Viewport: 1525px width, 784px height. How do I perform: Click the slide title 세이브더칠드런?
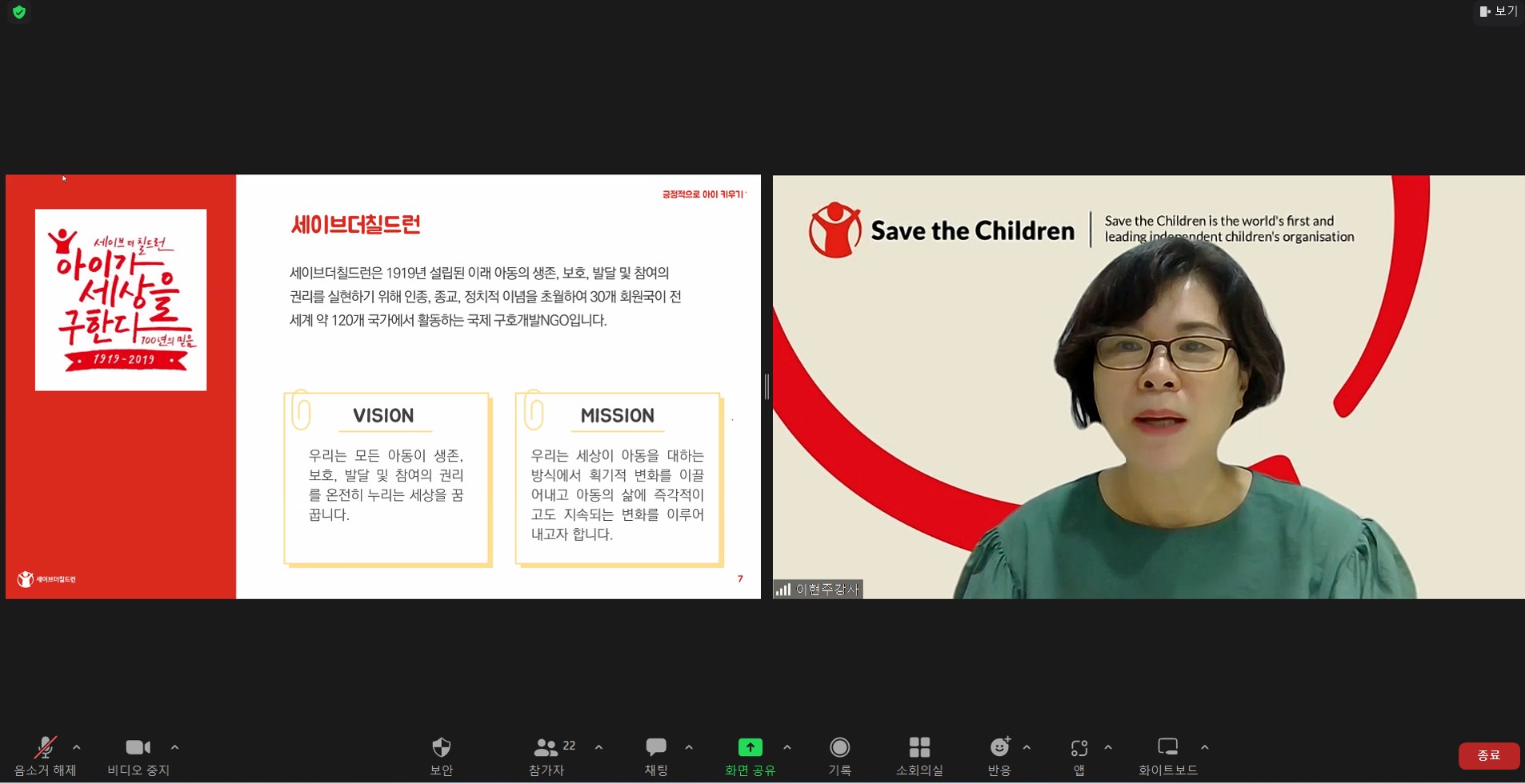[x=356, y=224]
